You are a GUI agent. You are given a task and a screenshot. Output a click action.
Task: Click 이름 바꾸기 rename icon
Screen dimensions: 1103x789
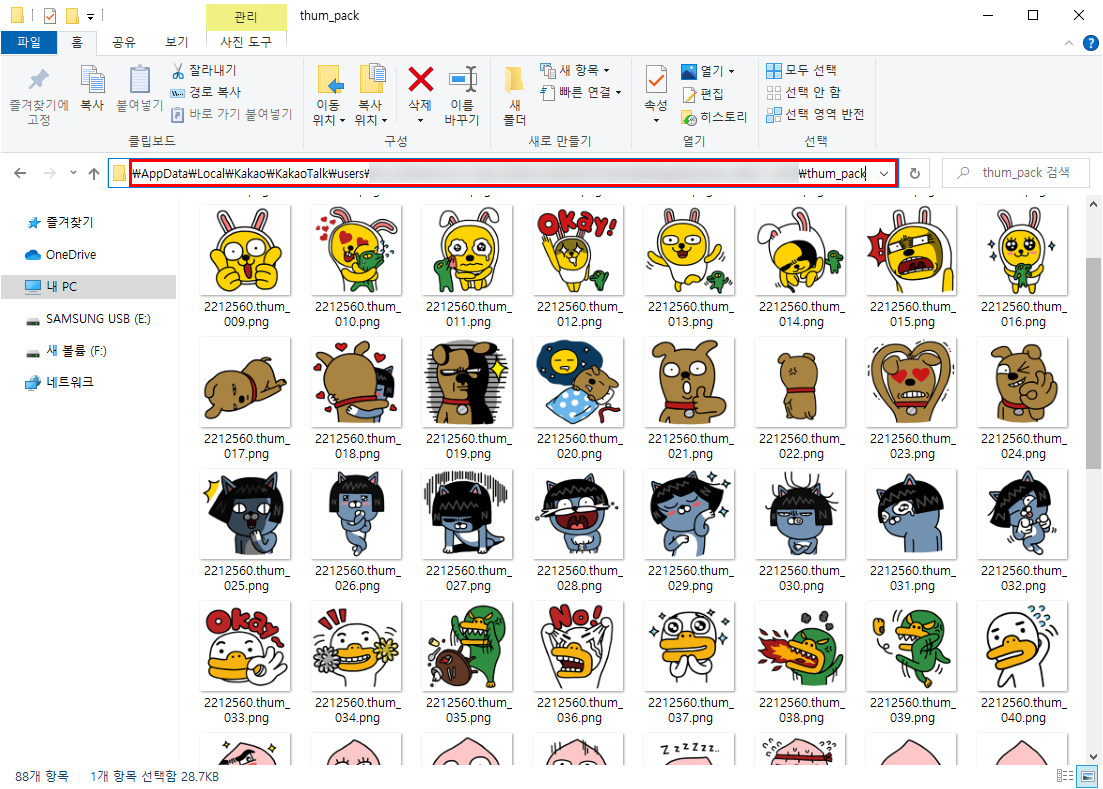coord(462,96)
